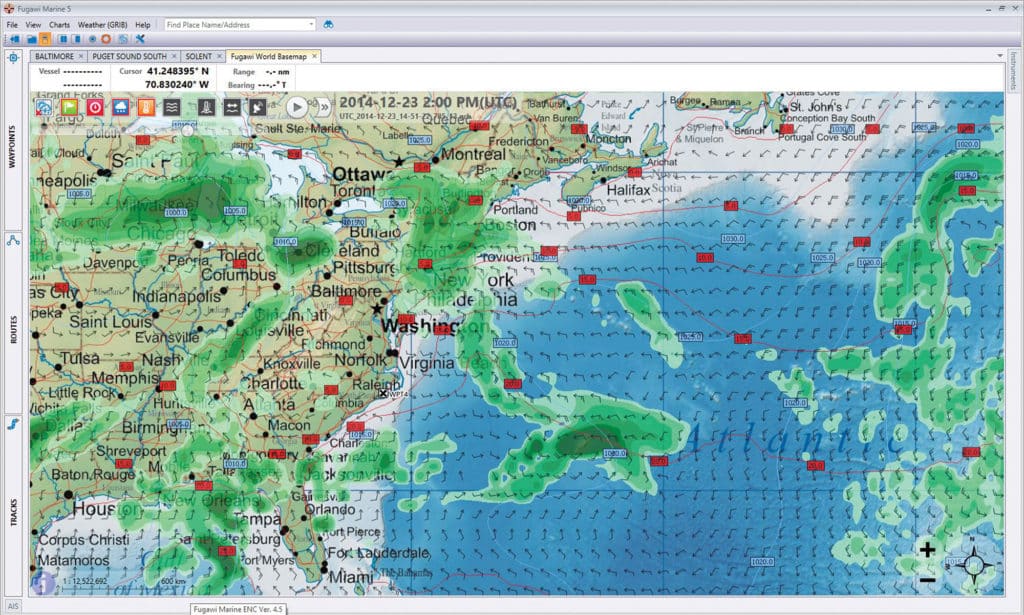Close the BALTIMORE tab

click(x=81, y=56)
